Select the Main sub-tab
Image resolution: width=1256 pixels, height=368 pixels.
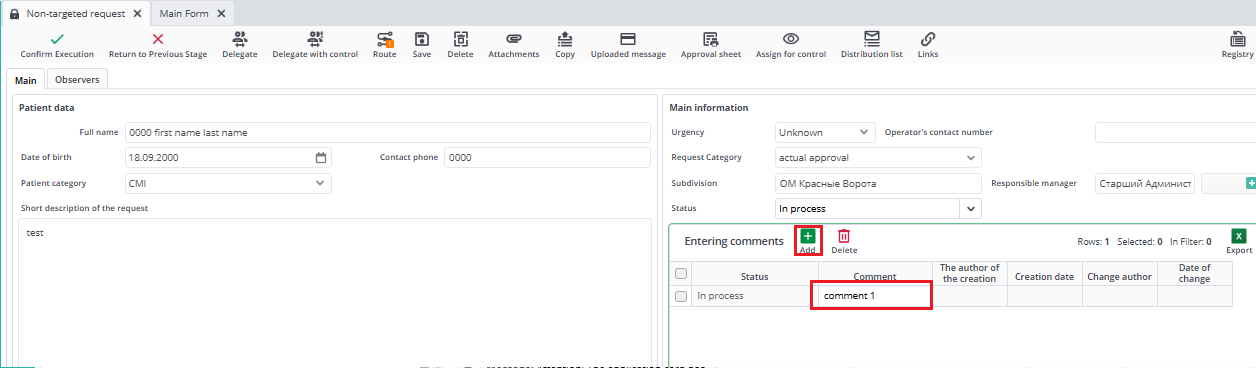[25, 80]
